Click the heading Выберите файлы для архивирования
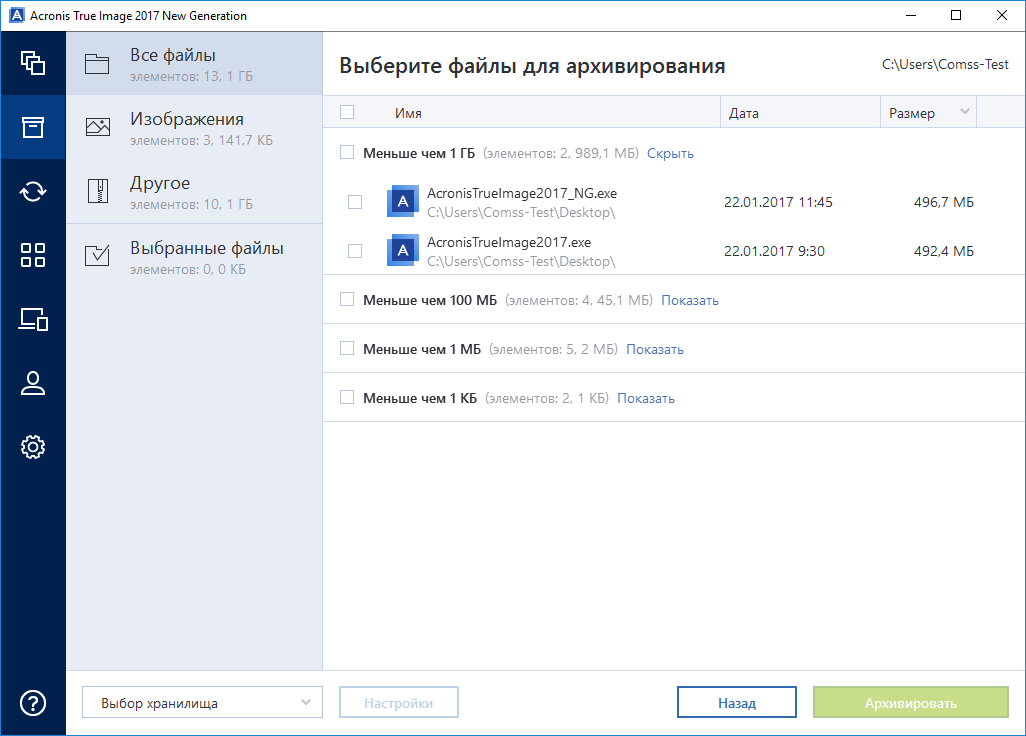 tap(532, 66)
